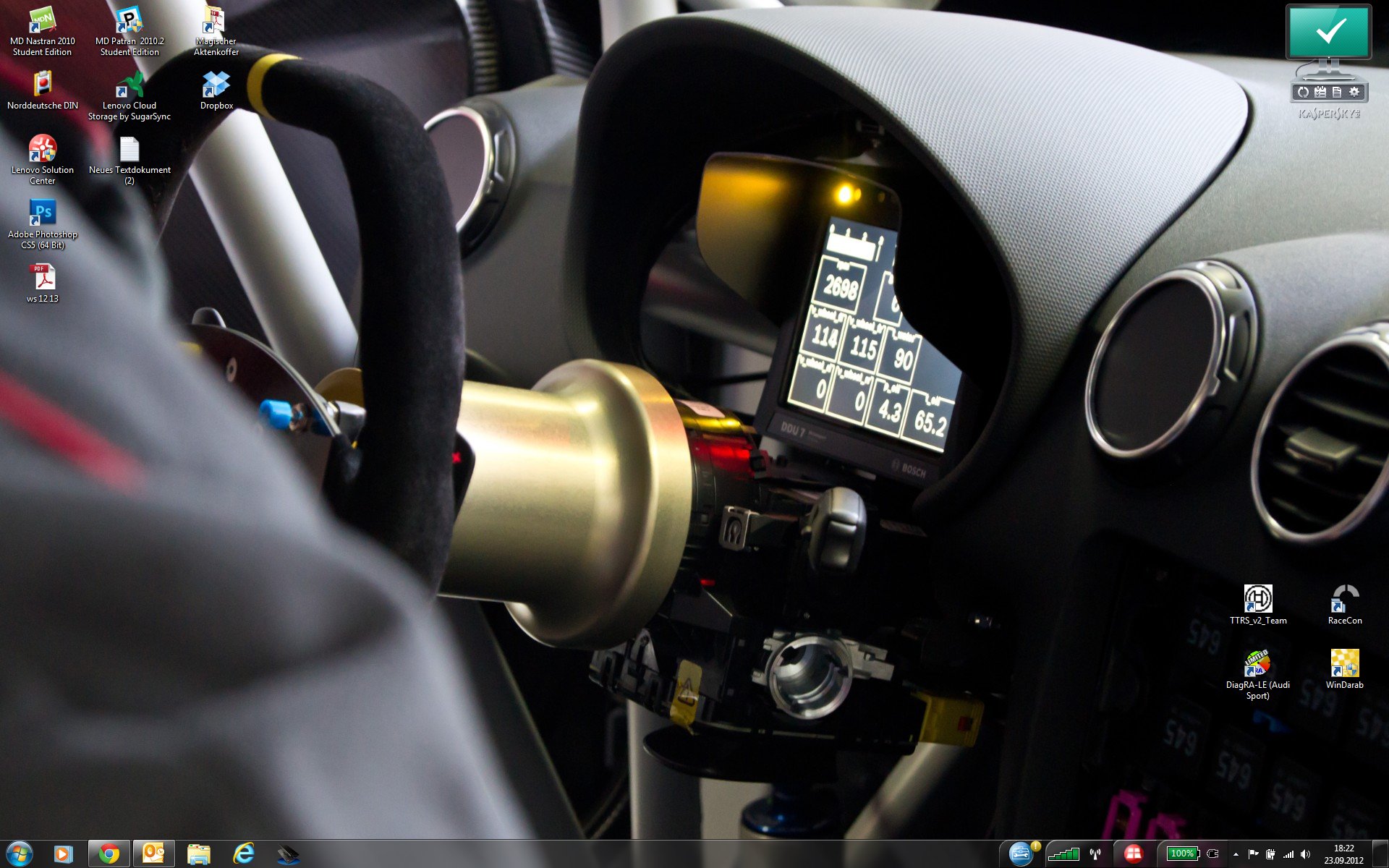1389x868 pixels.
Task: Launch Internet Explorer from taskbar
Action: click(x=244, y=854)
